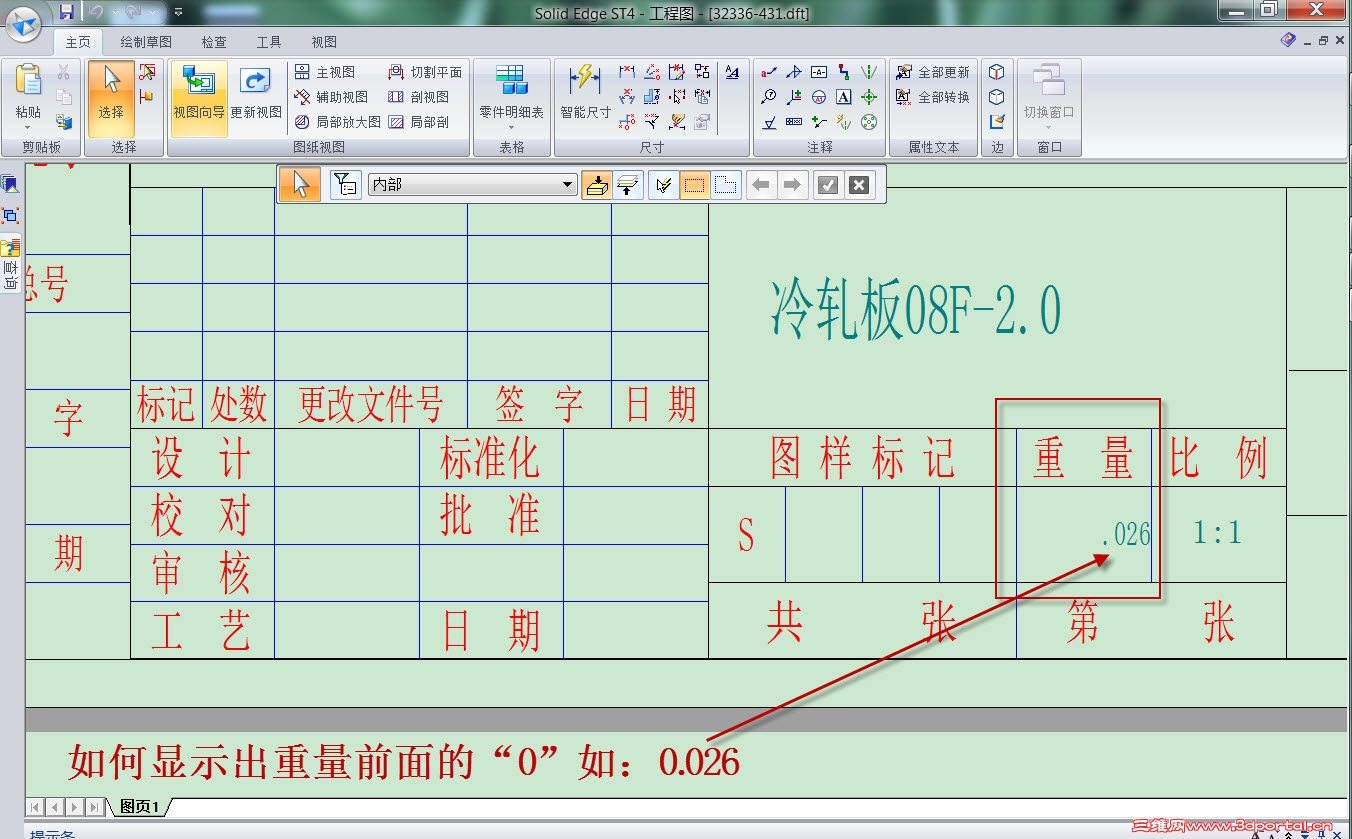Create Section View (剖视图)
The image size is (1352, 839).
point(418,97)
